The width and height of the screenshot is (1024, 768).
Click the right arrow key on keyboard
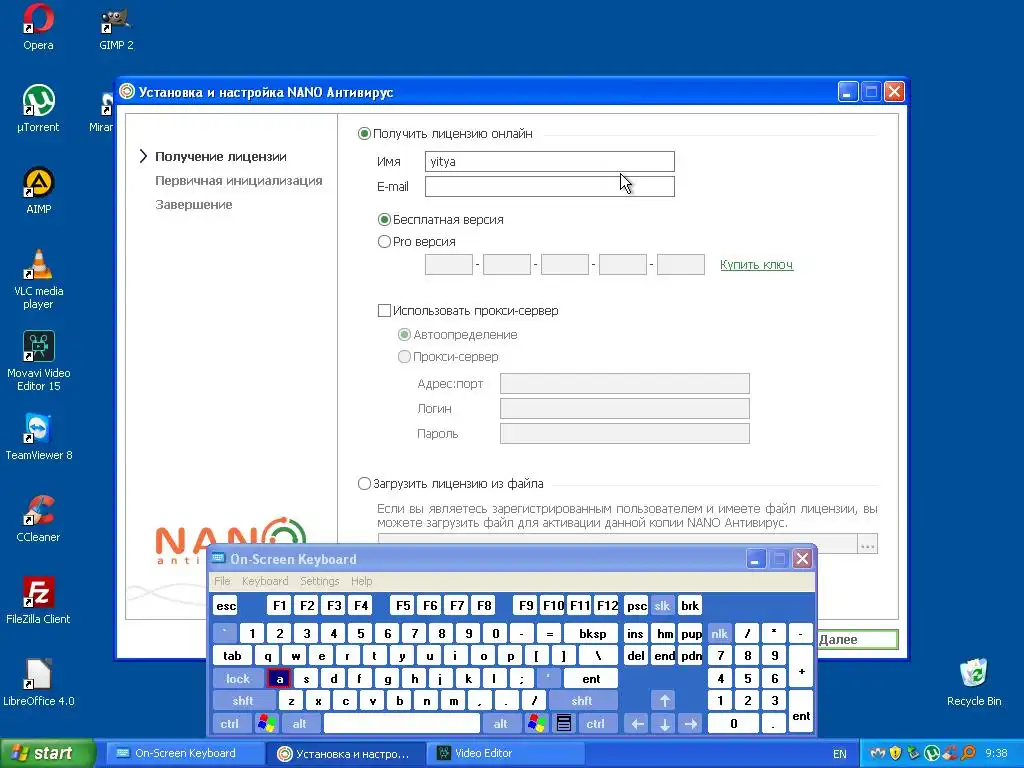691,724
